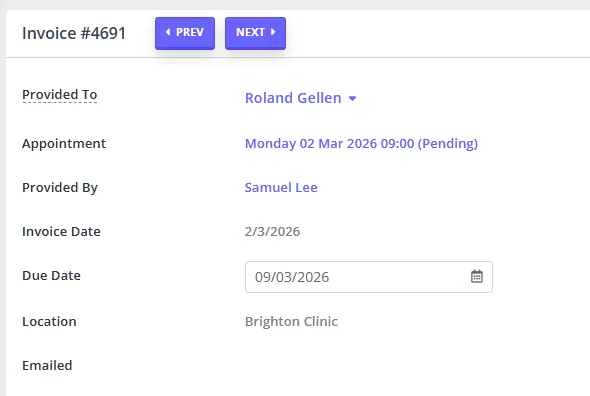Click the left arrow icon on PREV
This screenshot has height=396, width=590.
click(x=168, y=32)
